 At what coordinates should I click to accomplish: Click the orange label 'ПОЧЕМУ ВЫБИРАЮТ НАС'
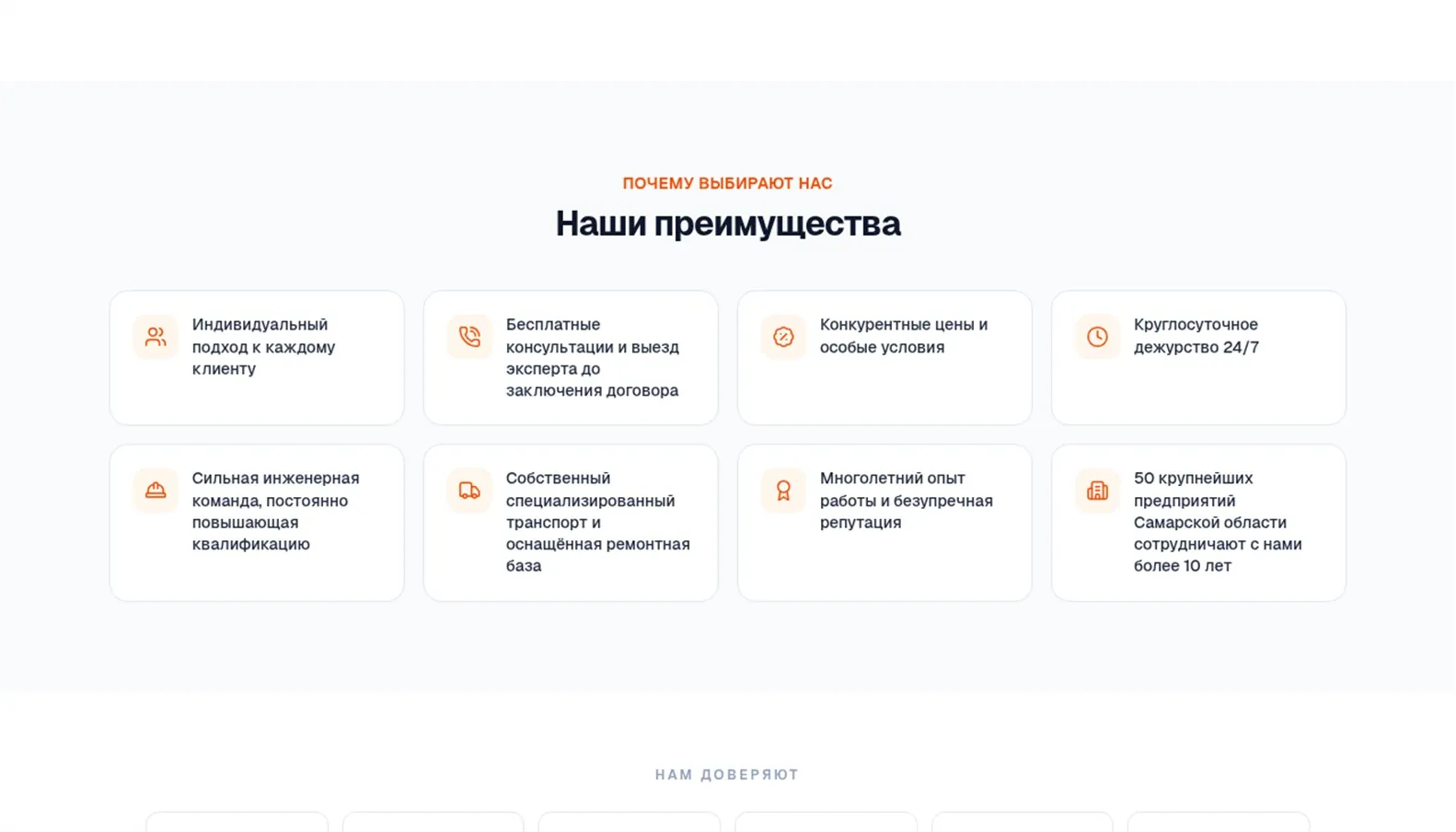coord(727,183)
